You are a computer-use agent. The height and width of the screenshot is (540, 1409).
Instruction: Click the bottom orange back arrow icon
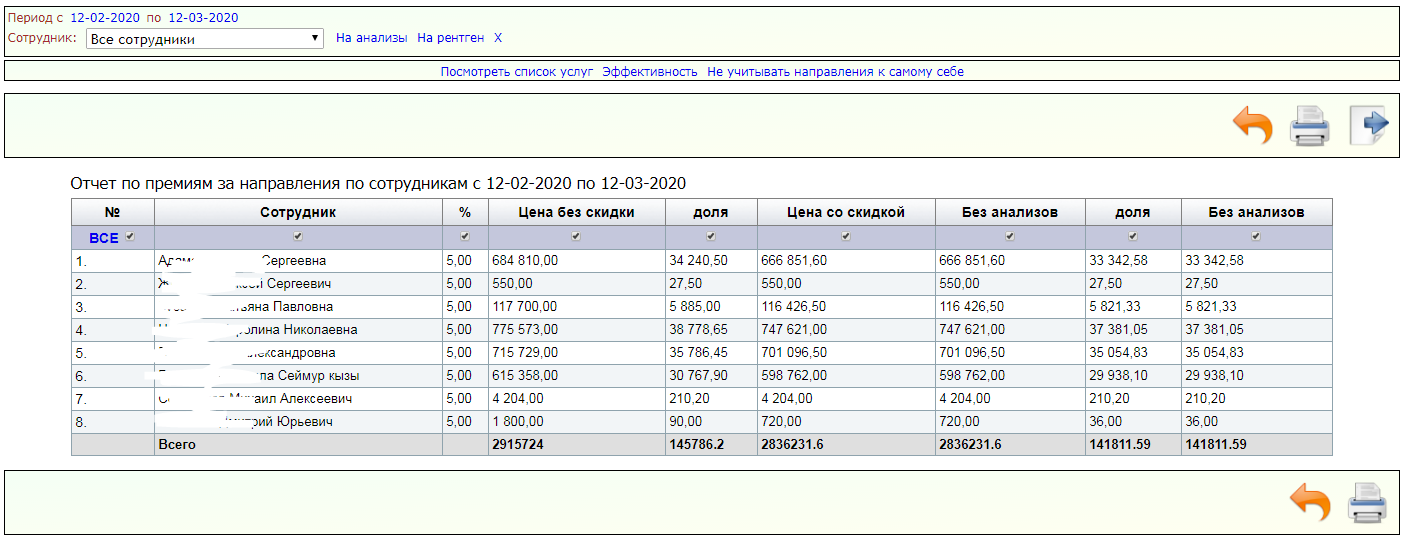[x=1310, y=502]
